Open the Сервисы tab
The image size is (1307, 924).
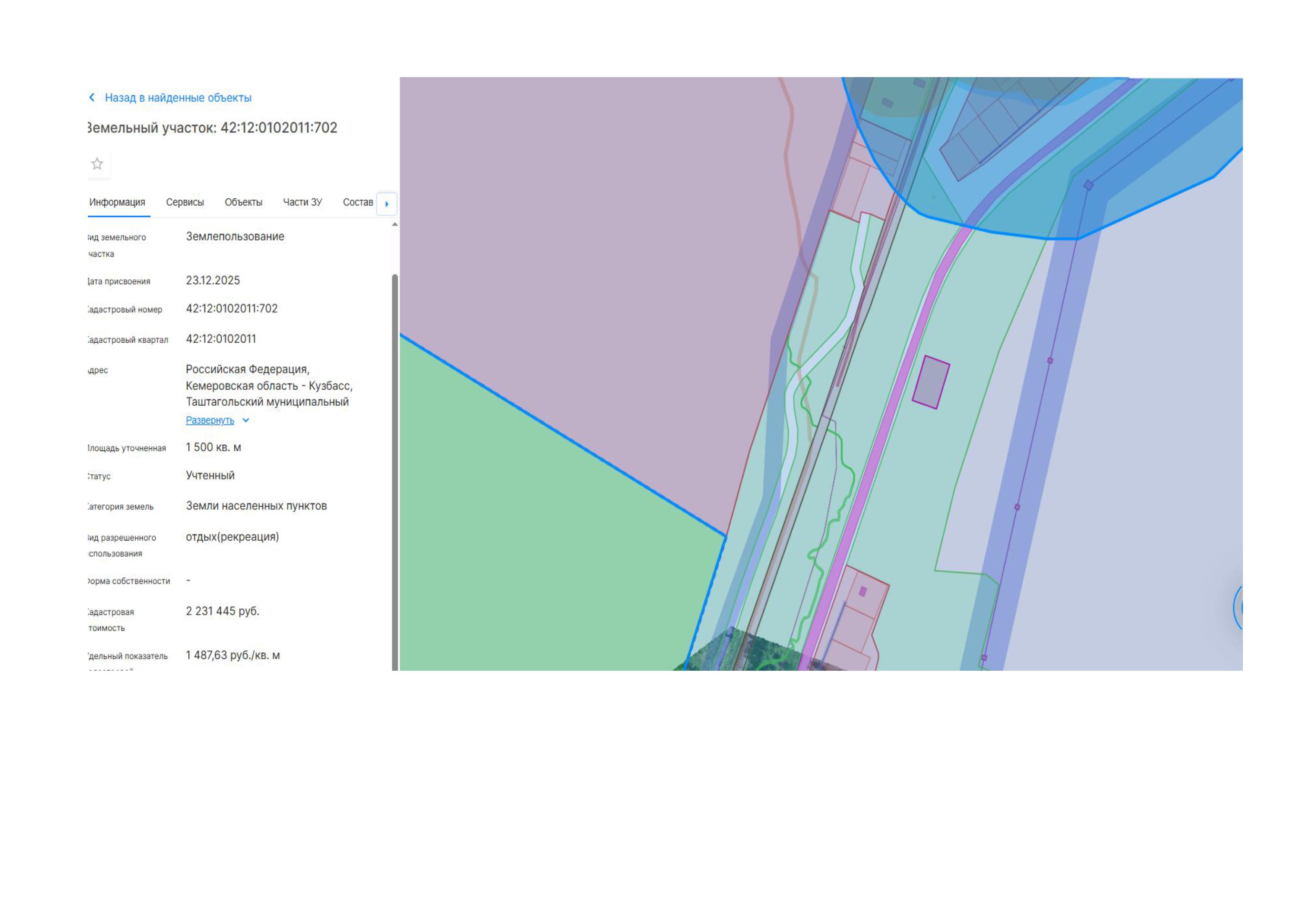click(184, 202)
